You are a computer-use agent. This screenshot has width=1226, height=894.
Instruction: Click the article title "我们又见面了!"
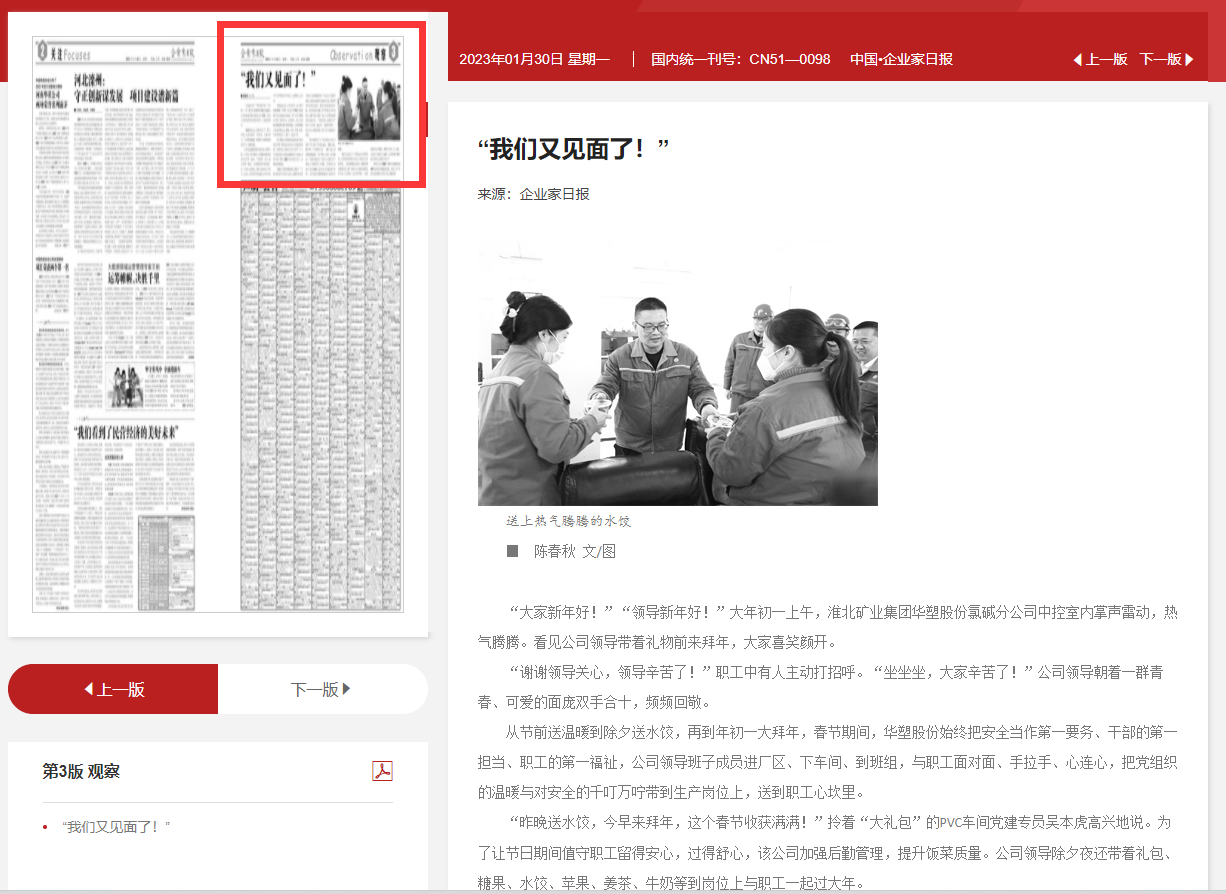coord(573,150)
